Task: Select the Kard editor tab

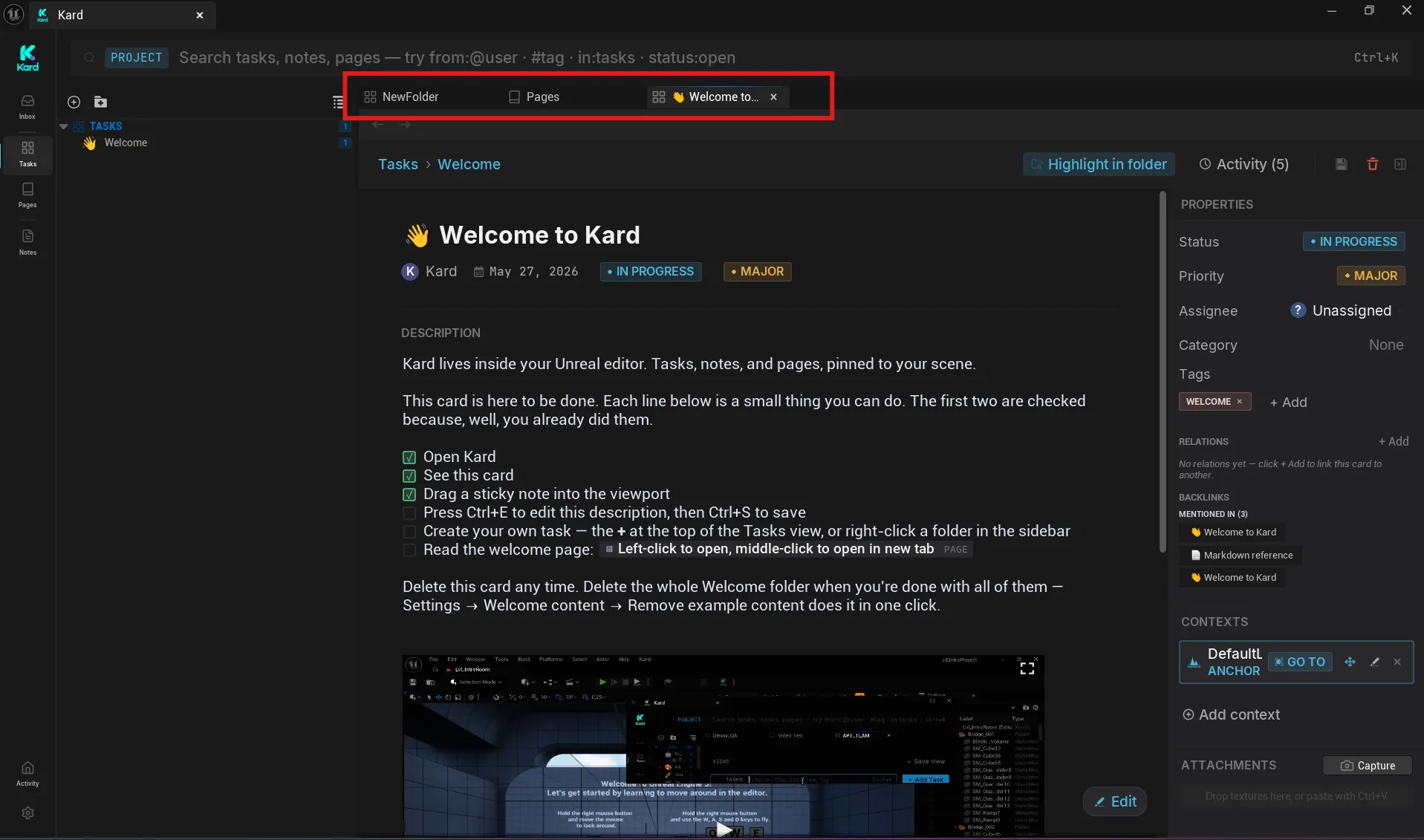Action: (123, 15)
